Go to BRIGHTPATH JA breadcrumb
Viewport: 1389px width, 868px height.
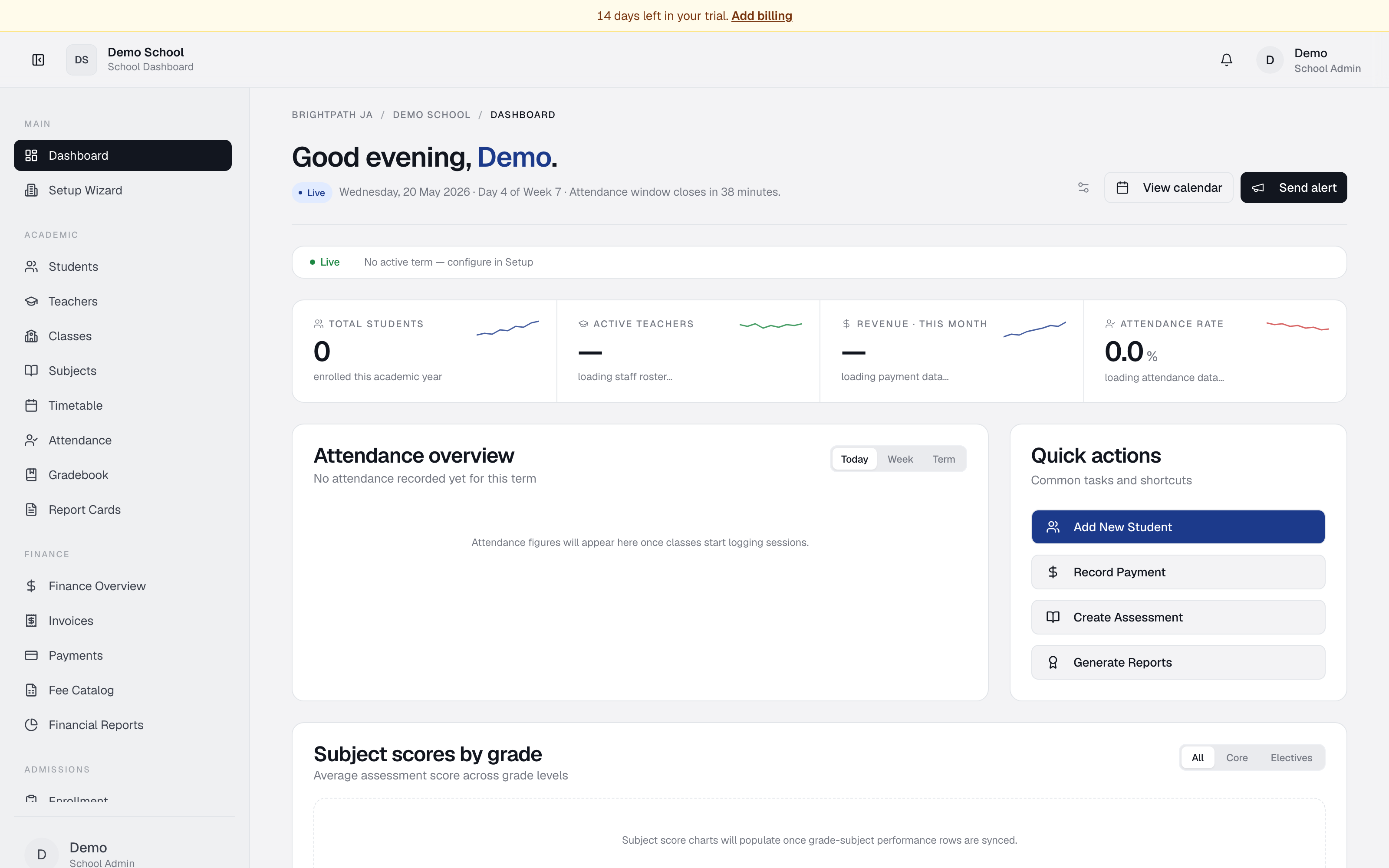pos(332,115)
